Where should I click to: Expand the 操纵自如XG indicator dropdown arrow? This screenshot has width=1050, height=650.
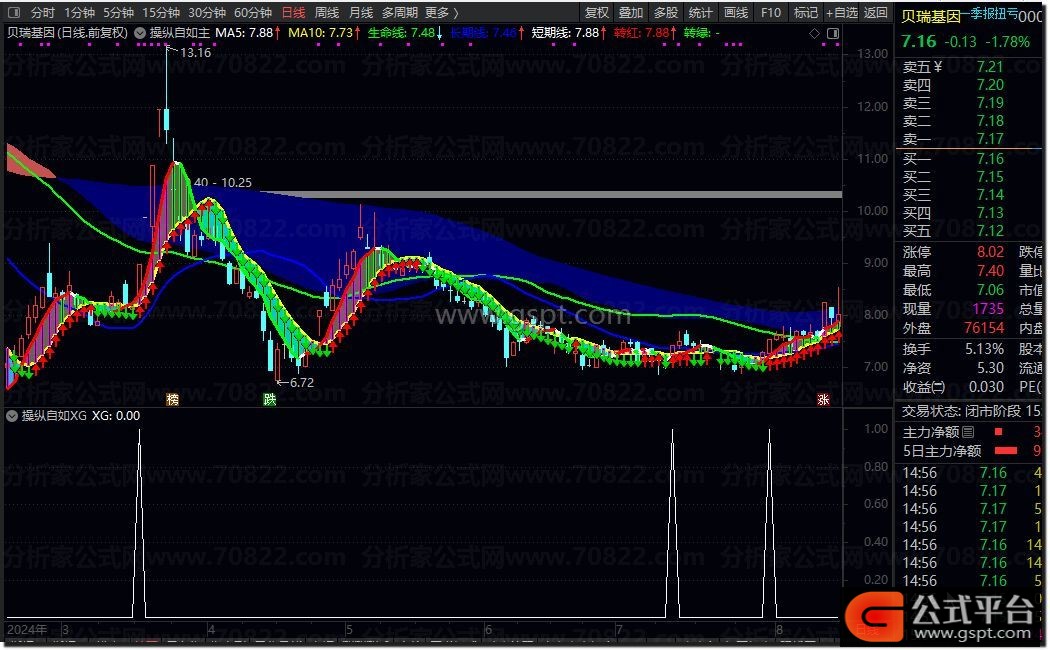coord(12,416)
